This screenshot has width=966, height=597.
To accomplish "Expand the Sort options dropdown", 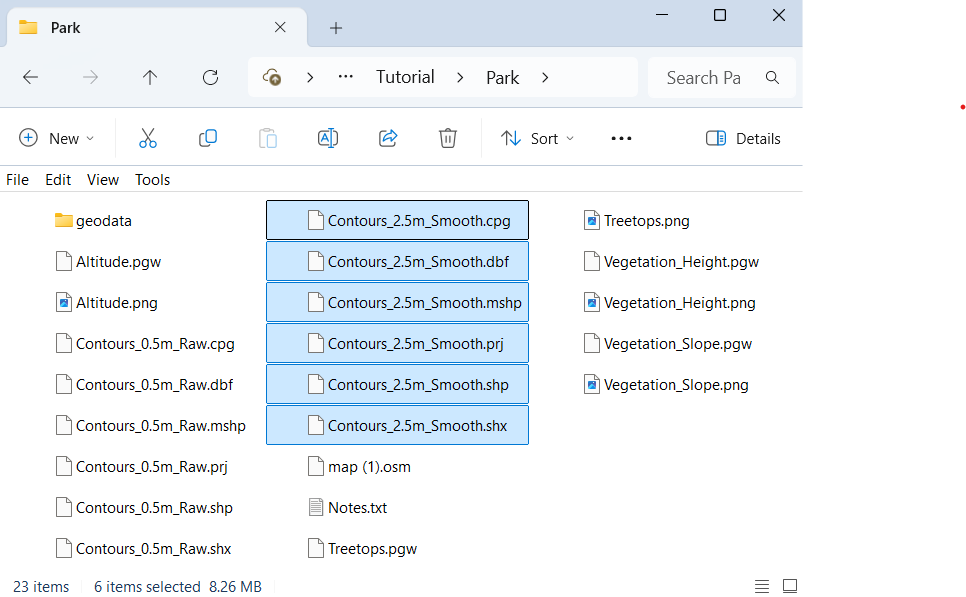I will [x=537, y=139].
